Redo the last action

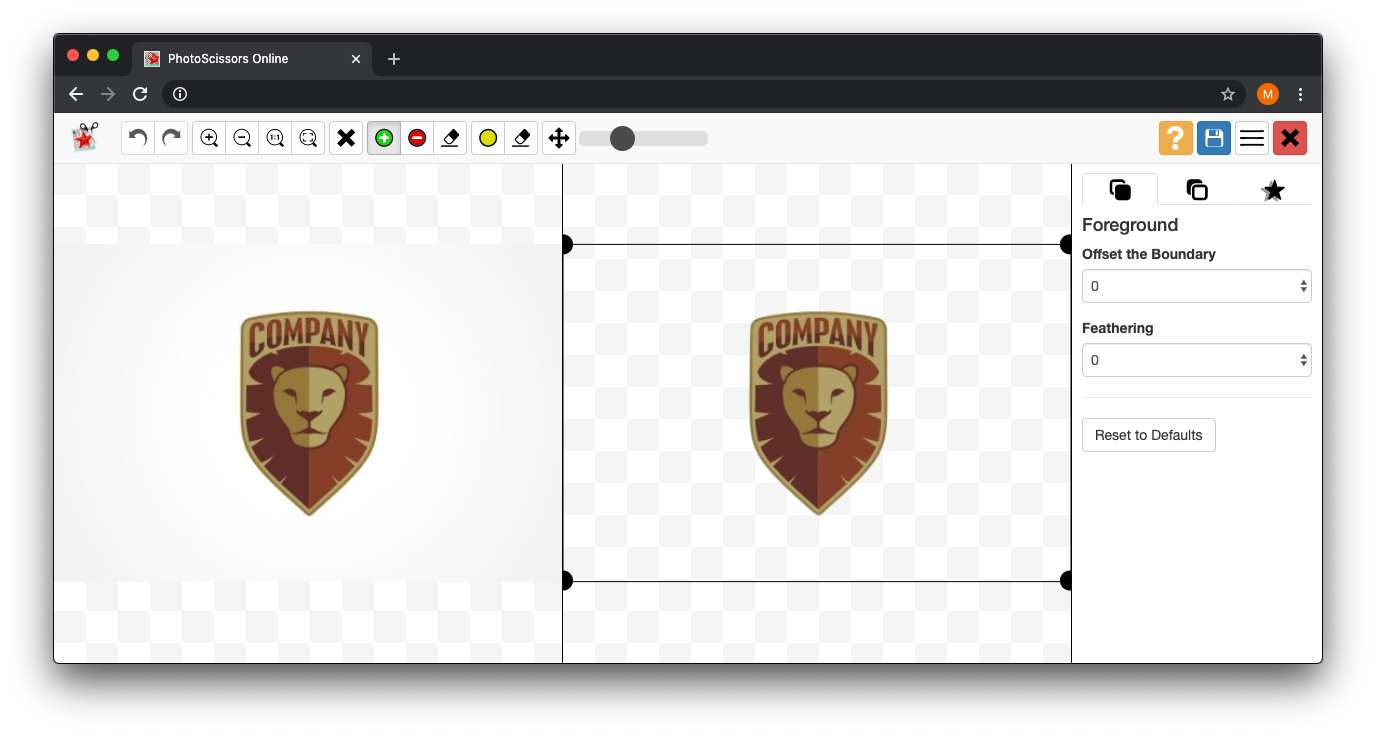(171, 138)
